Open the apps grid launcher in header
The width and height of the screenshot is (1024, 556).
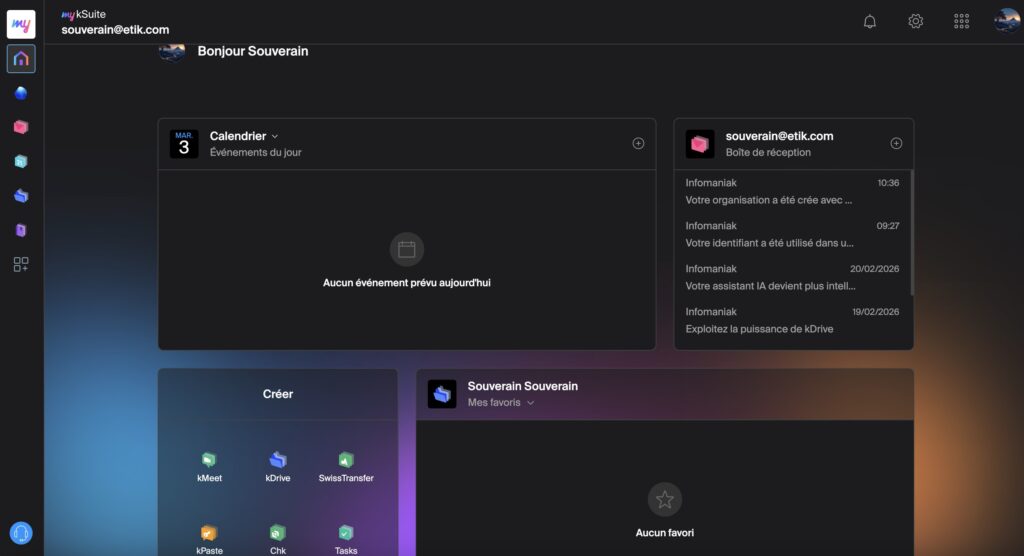(961, 22)
